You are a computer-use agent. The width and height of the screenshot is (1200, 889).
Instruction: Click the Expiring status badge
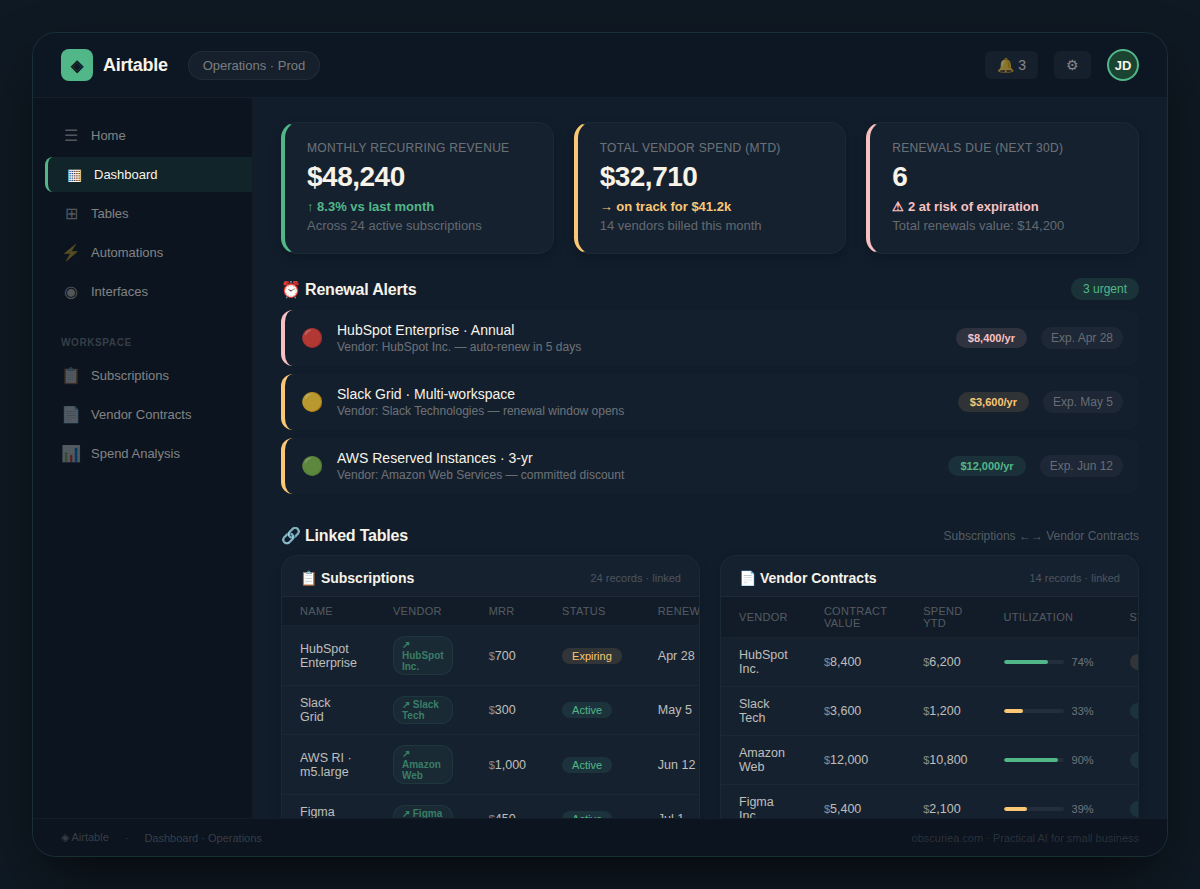(x=592, y=656)
